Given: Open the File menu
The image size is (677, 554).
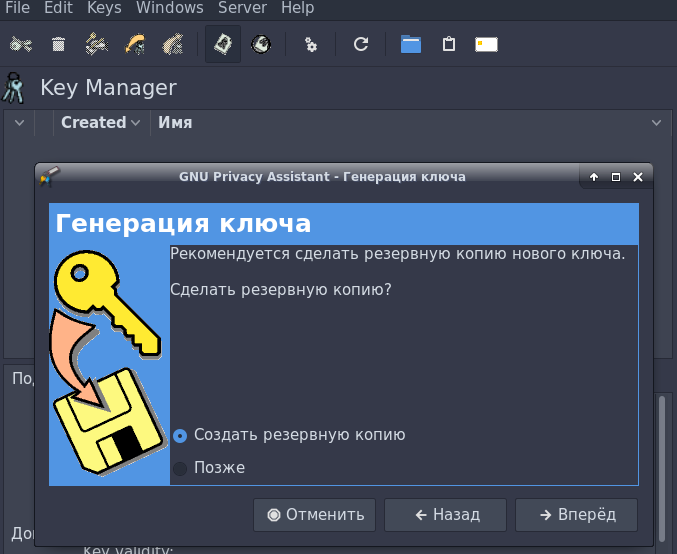Looking at the screenshot, I should (18, 8).
